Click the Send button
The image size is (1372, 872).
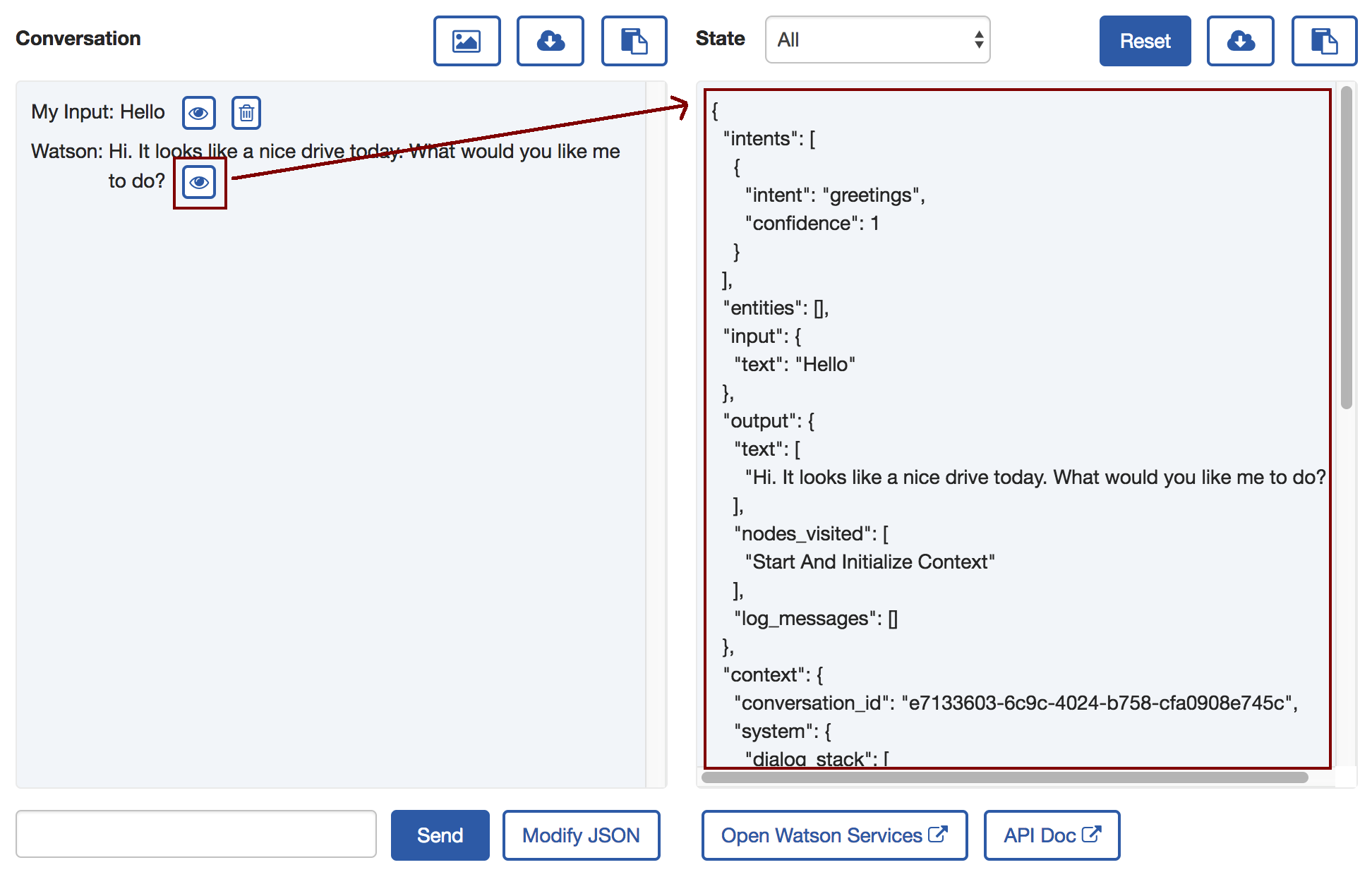440,835
